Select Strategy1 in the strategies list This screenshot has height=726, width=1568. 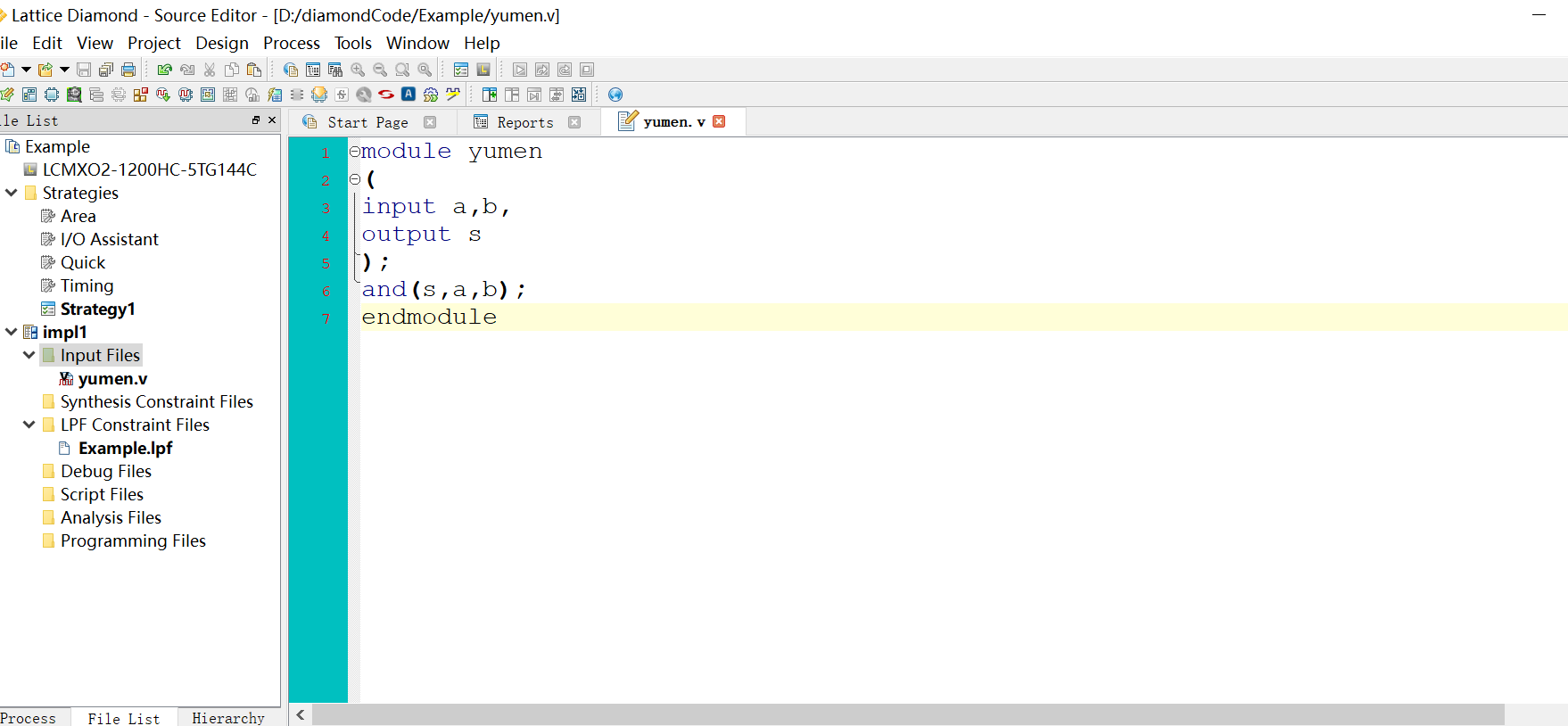[98, 309]
